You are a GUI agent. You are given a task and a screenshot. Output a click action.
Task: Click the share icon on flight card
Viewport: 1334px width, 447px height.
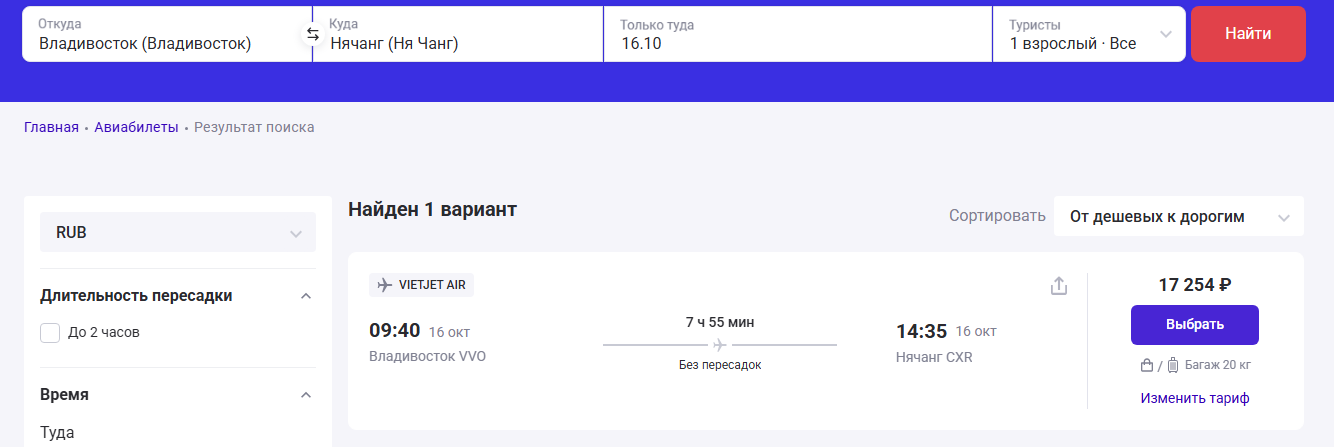tap(1059, 286)
